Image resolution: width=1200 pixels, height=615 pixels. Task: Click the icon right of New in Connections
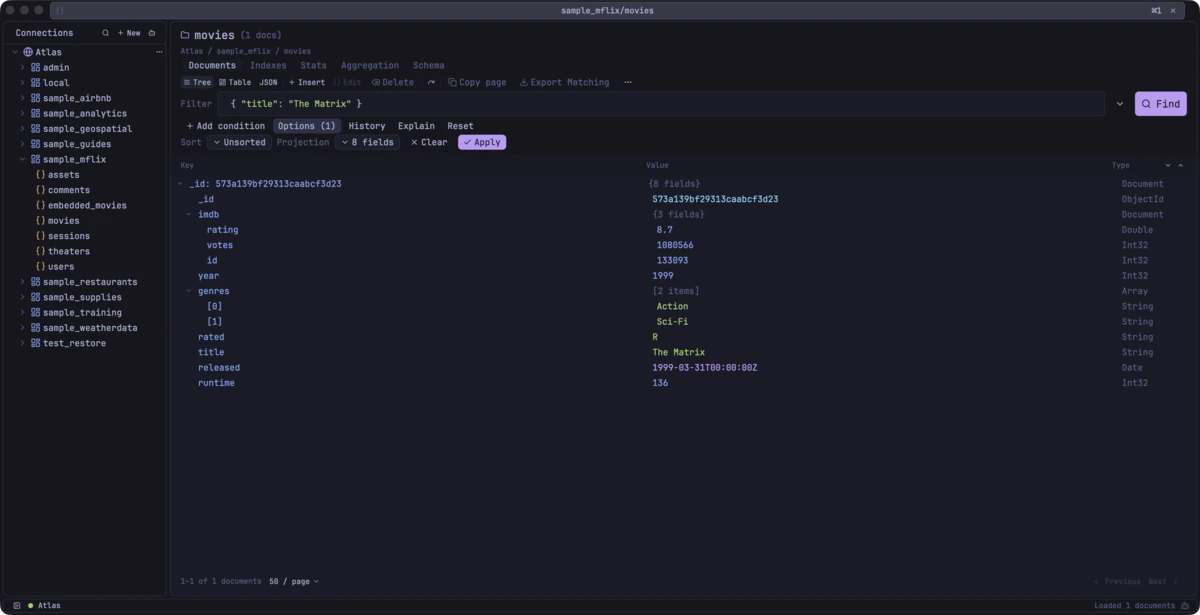[152, 33]
